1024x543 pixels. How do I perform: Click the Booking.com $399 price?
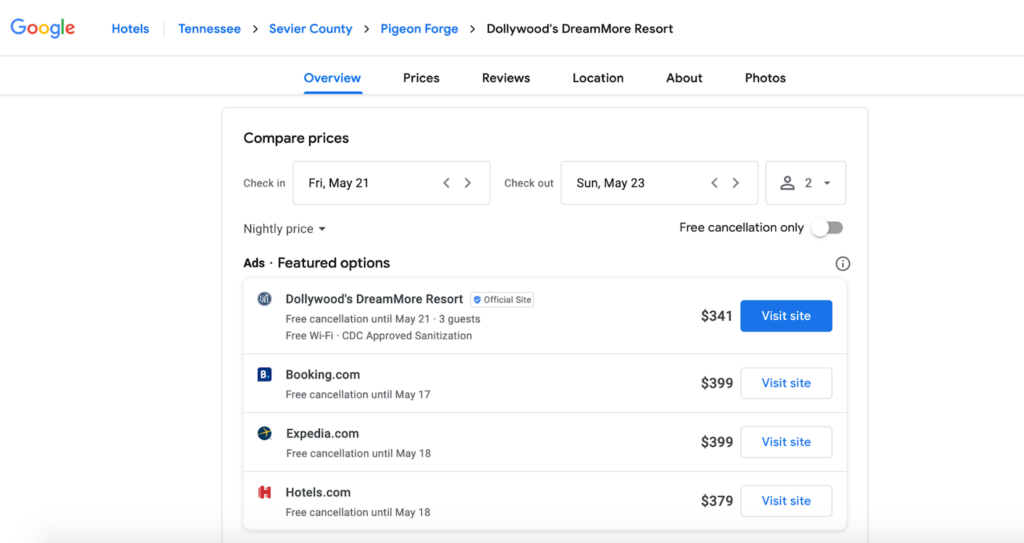click(717, 384)
